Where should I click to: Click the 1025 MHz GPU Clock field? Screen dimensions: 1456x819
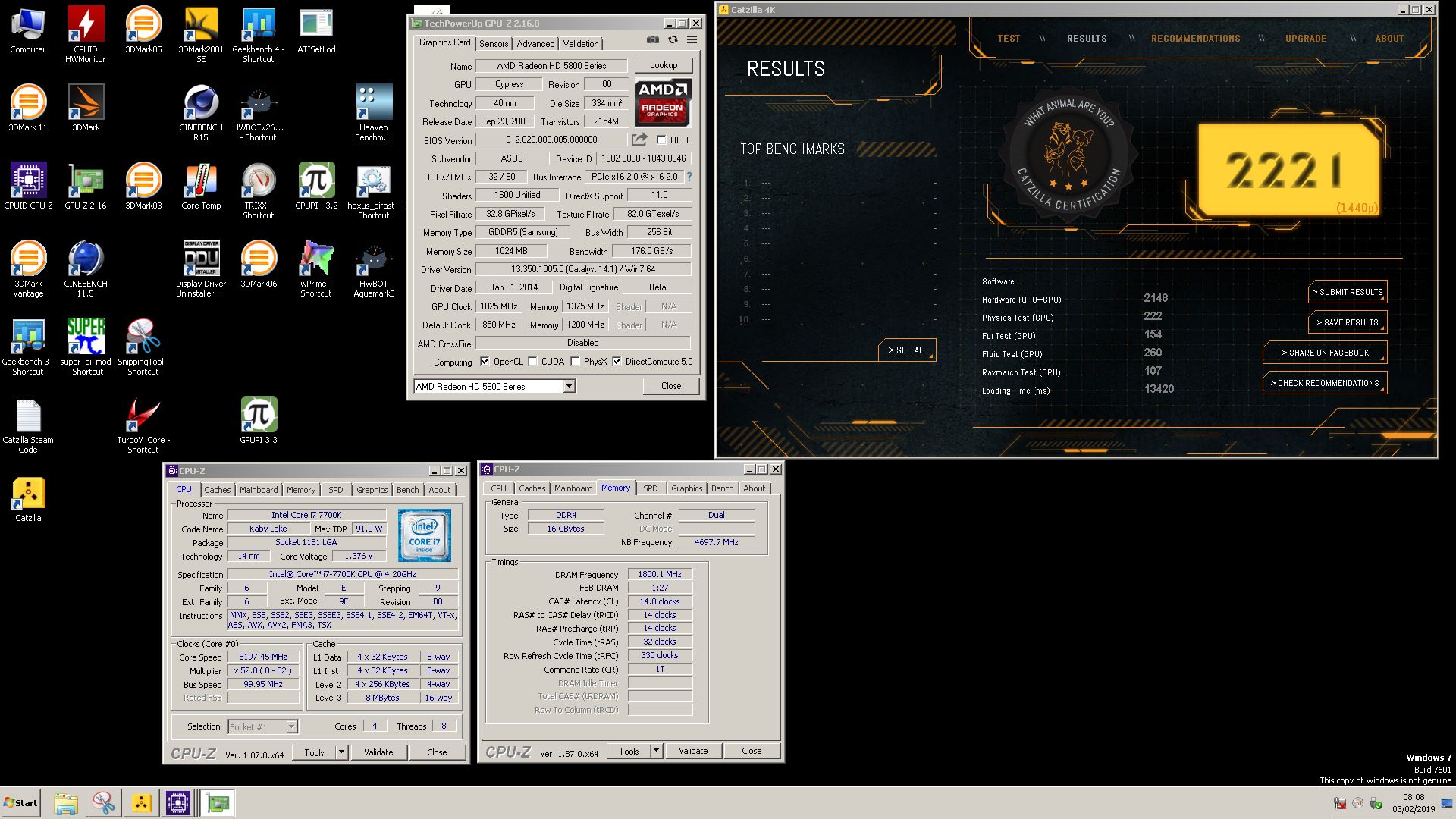499,306
